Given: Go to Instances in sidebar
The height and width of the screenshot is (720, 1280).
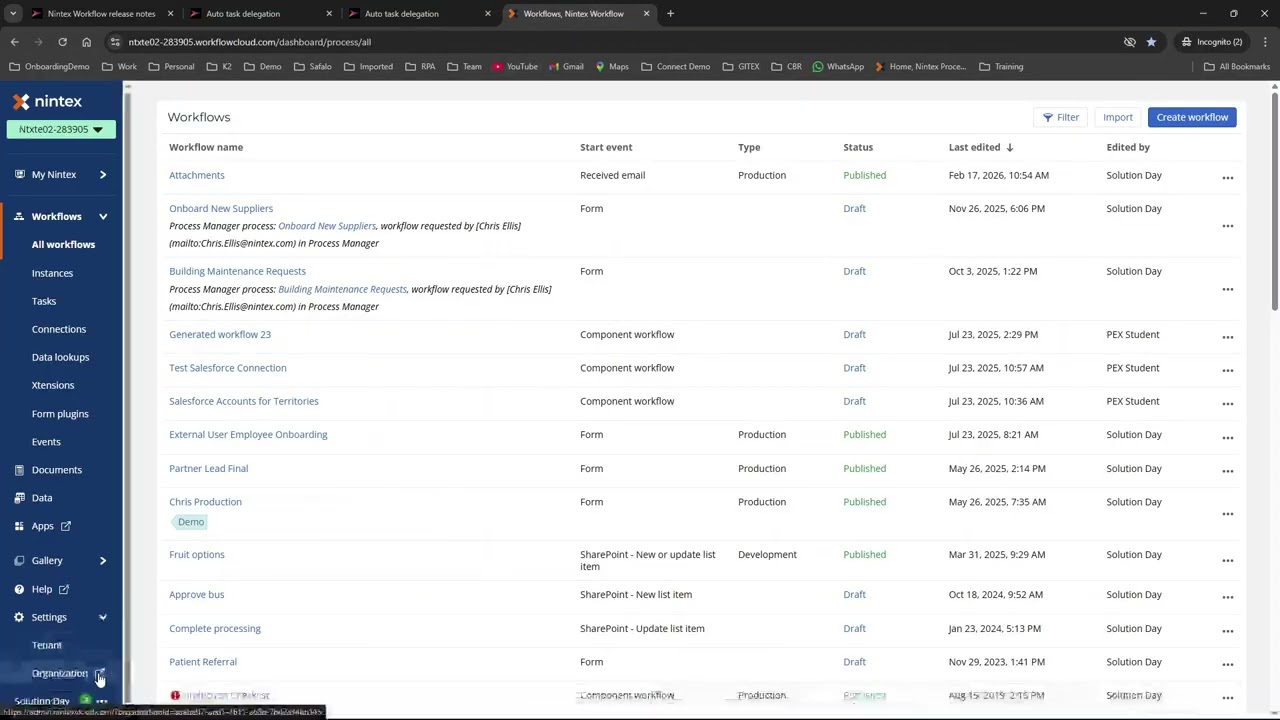Looking at the screenshot, I should tap(52, 273).
